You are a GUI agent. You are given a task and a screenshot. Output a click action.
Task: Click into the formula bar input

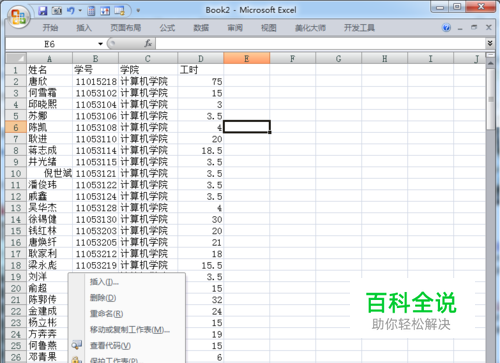321,44
